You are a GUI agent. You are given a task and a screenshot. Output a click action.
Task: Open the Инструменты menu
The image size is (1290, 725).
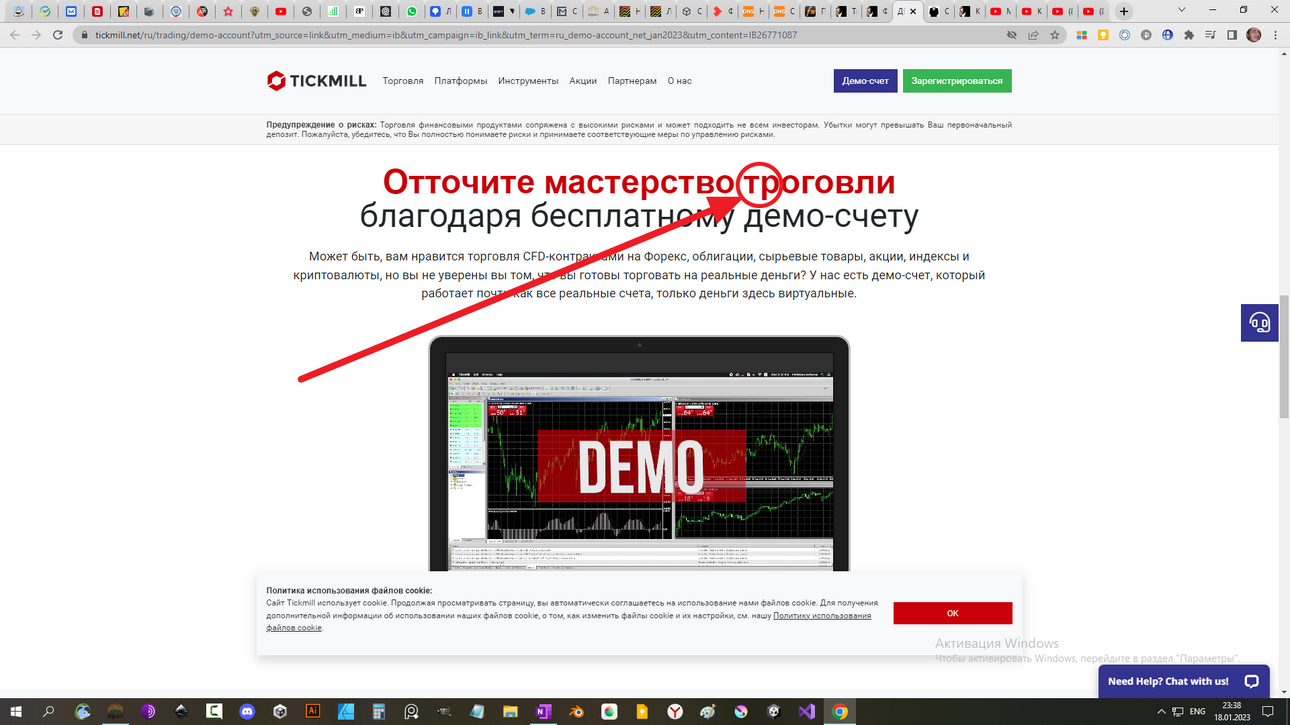528,81
